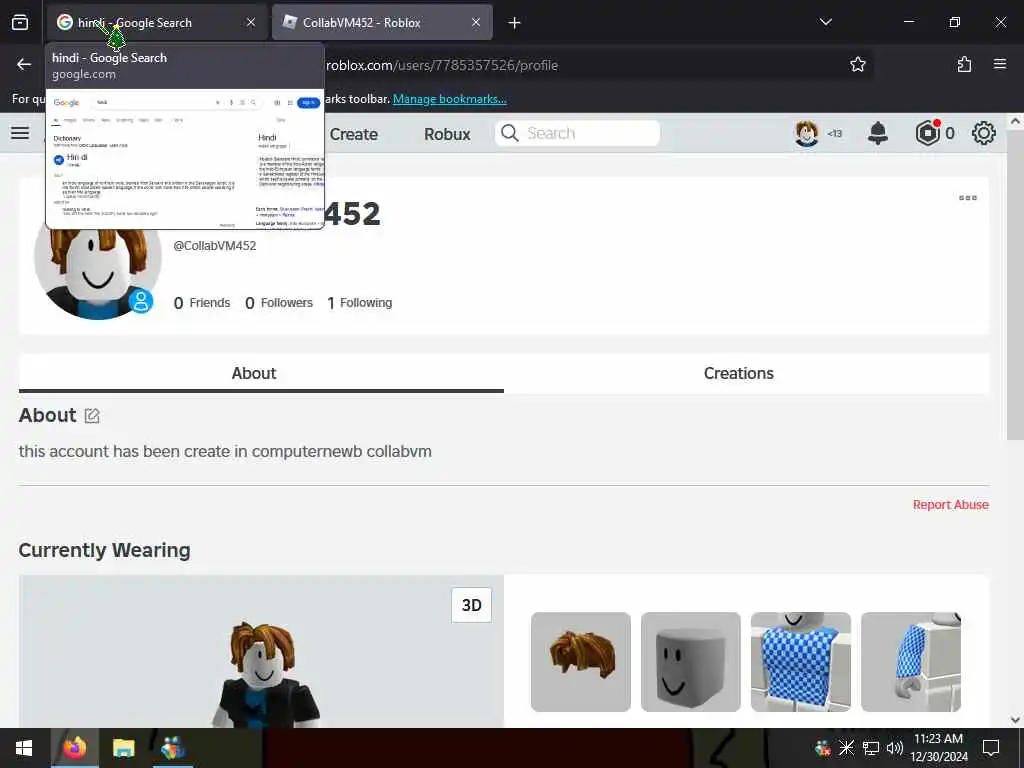Click the hindi Google Search tab preview thumbnail
Viewport: 1024px width, 768px height.
point(185,158)
